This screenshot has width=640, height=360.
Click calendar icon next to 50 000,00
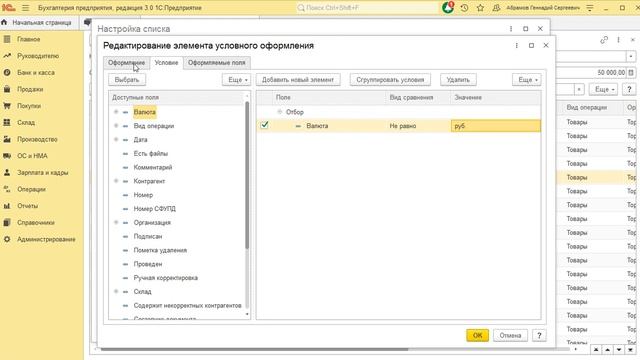631,73
